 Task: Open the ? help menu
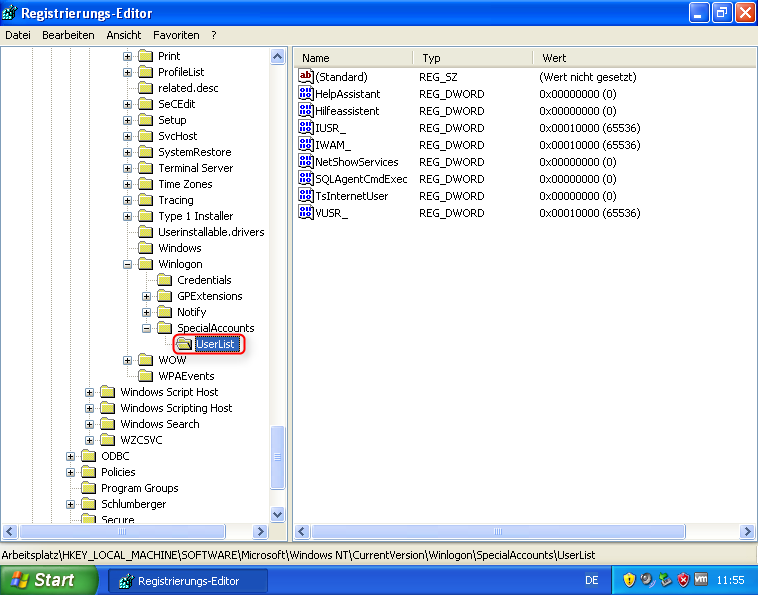[214, 35]
